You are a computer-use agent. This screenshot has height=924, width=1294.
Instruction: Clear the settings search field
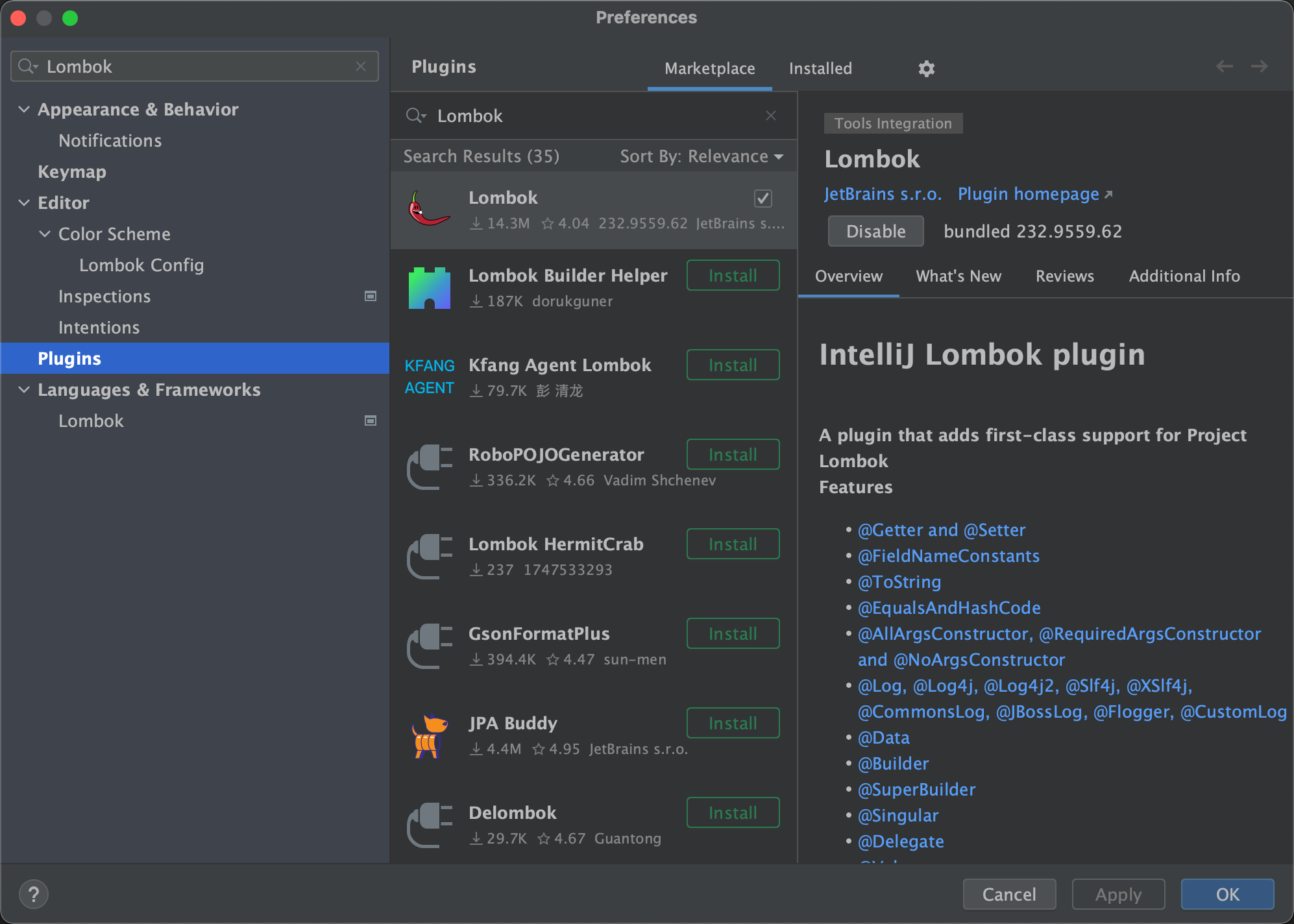click(x=361, y=66)
